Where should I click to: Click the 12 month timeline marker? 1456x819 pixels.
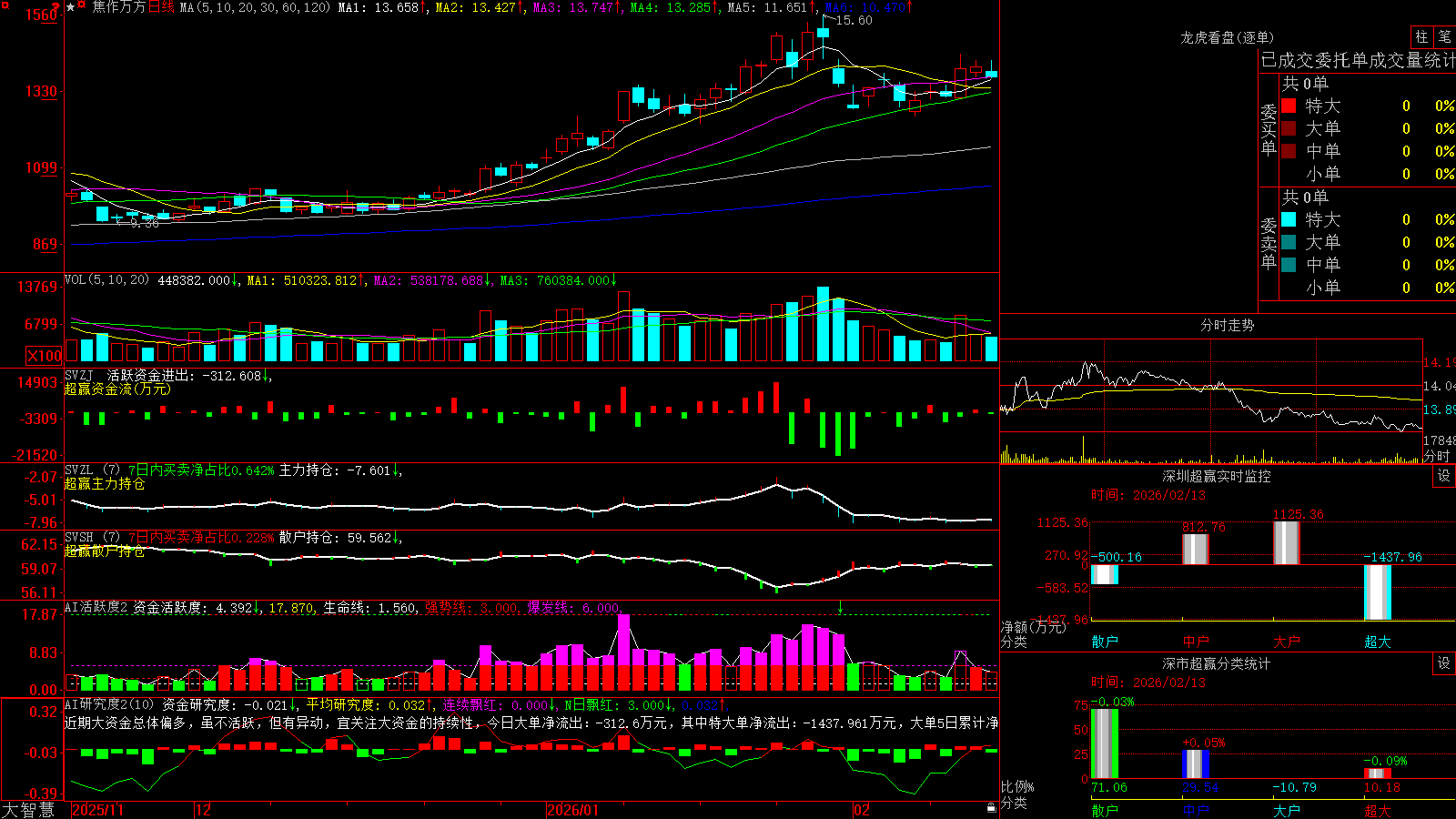[x=203, y=810]
